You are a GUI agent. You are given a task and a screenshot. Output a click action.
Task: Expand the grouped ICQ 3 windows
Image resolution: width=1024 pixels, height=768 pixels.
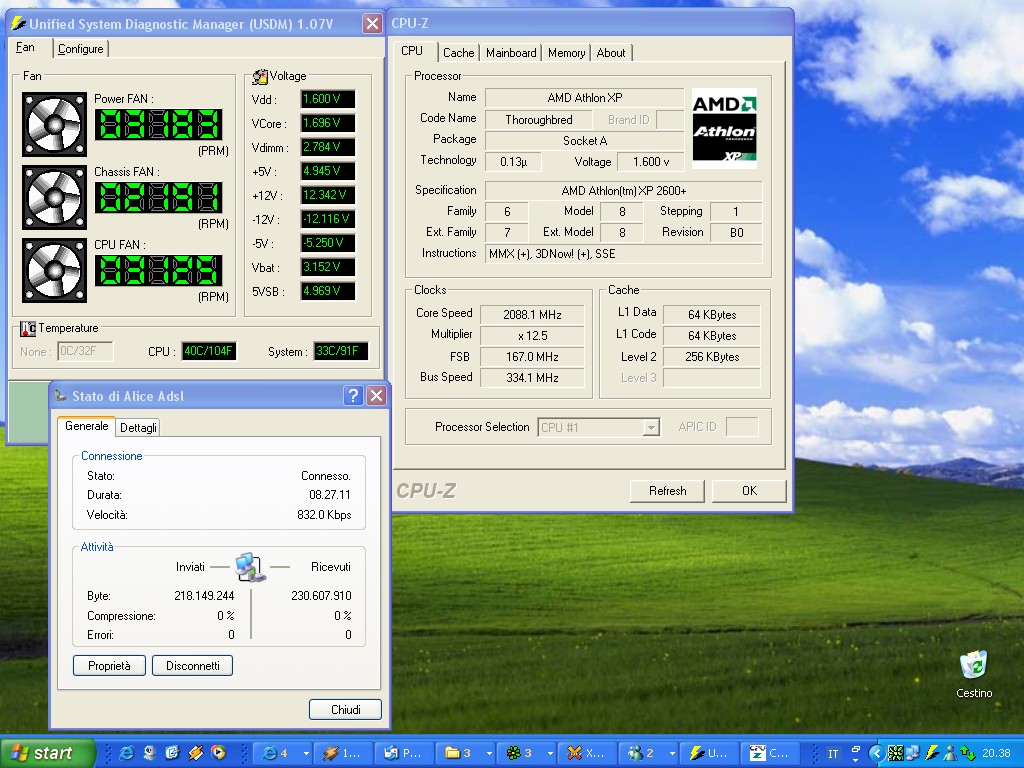pyautogui.click(x=550, y=753)
